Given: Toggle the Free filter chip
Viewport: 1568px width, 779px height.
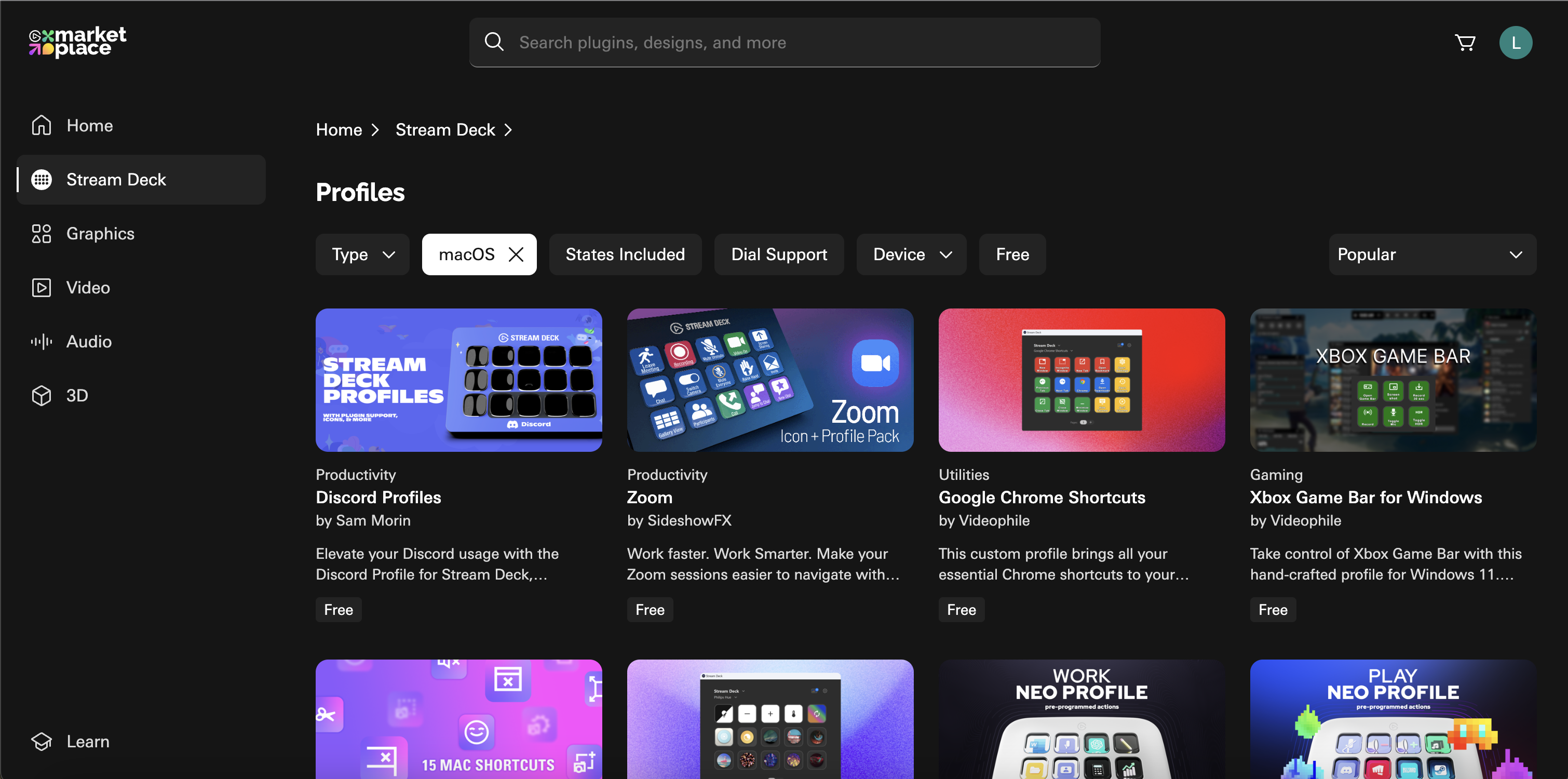Looking at the screenshot, I should (x=1012, y=254).
